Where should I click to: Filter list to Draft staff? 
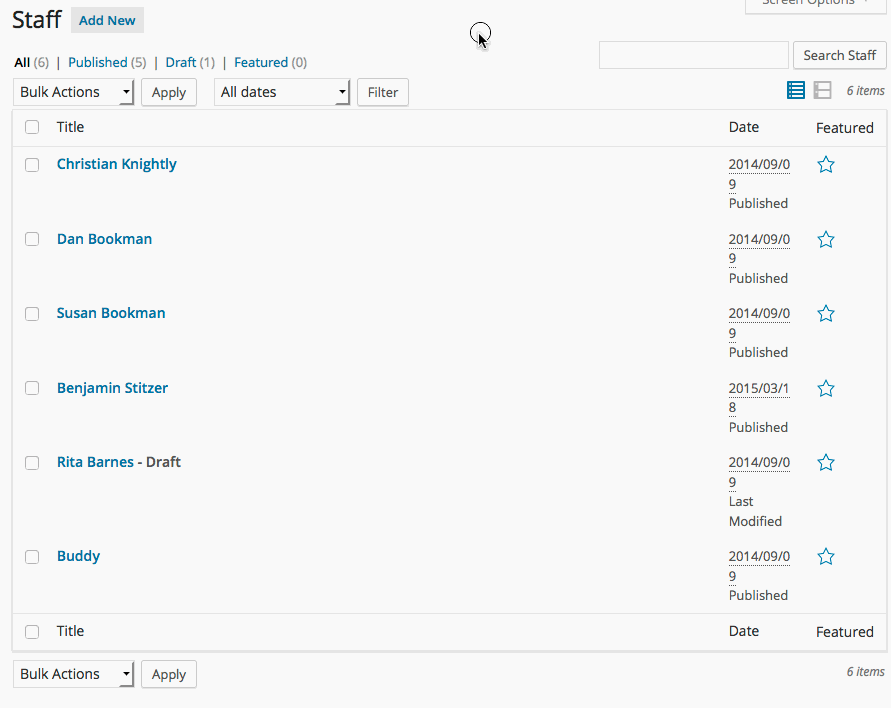click(181, 63)
